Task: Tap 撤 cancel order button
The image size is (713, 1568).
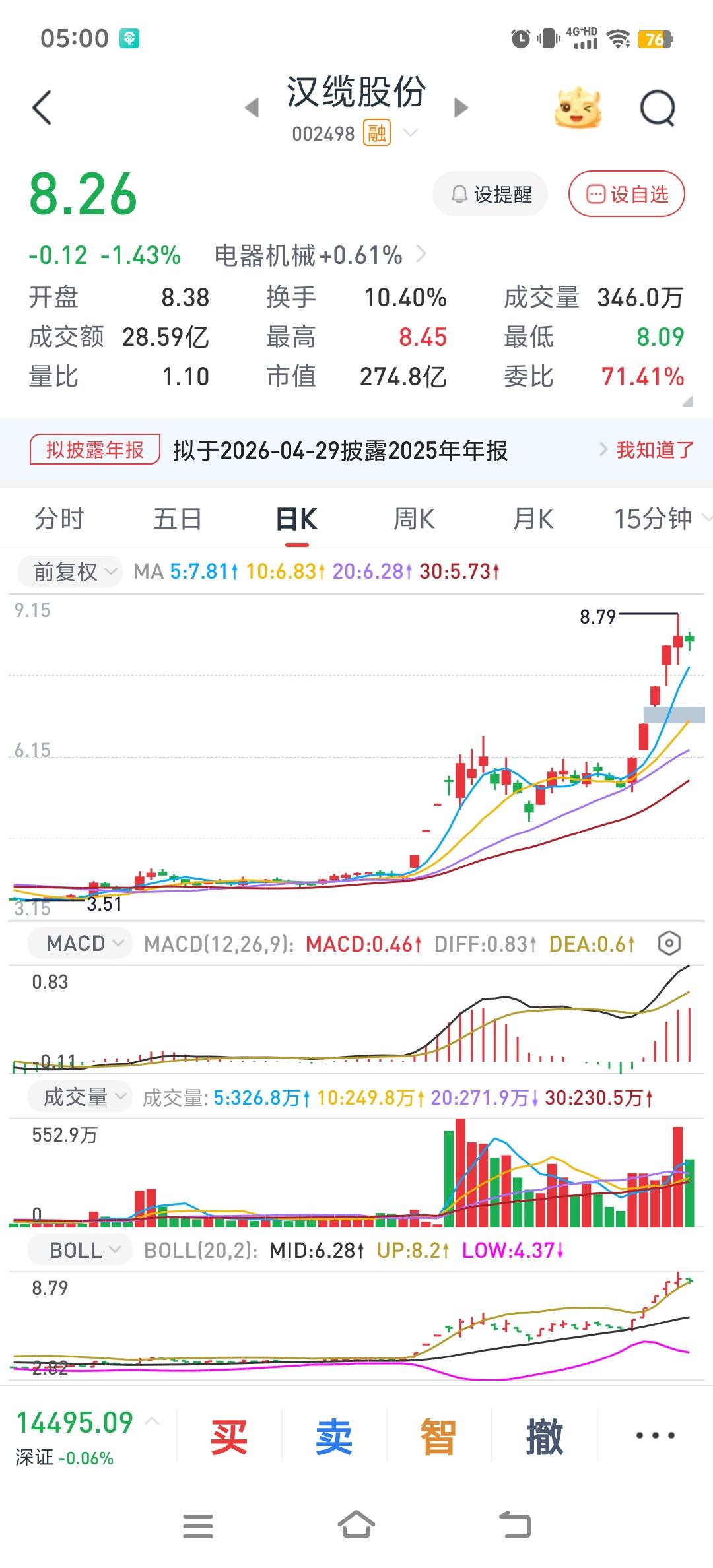Action: (544, 1437)
